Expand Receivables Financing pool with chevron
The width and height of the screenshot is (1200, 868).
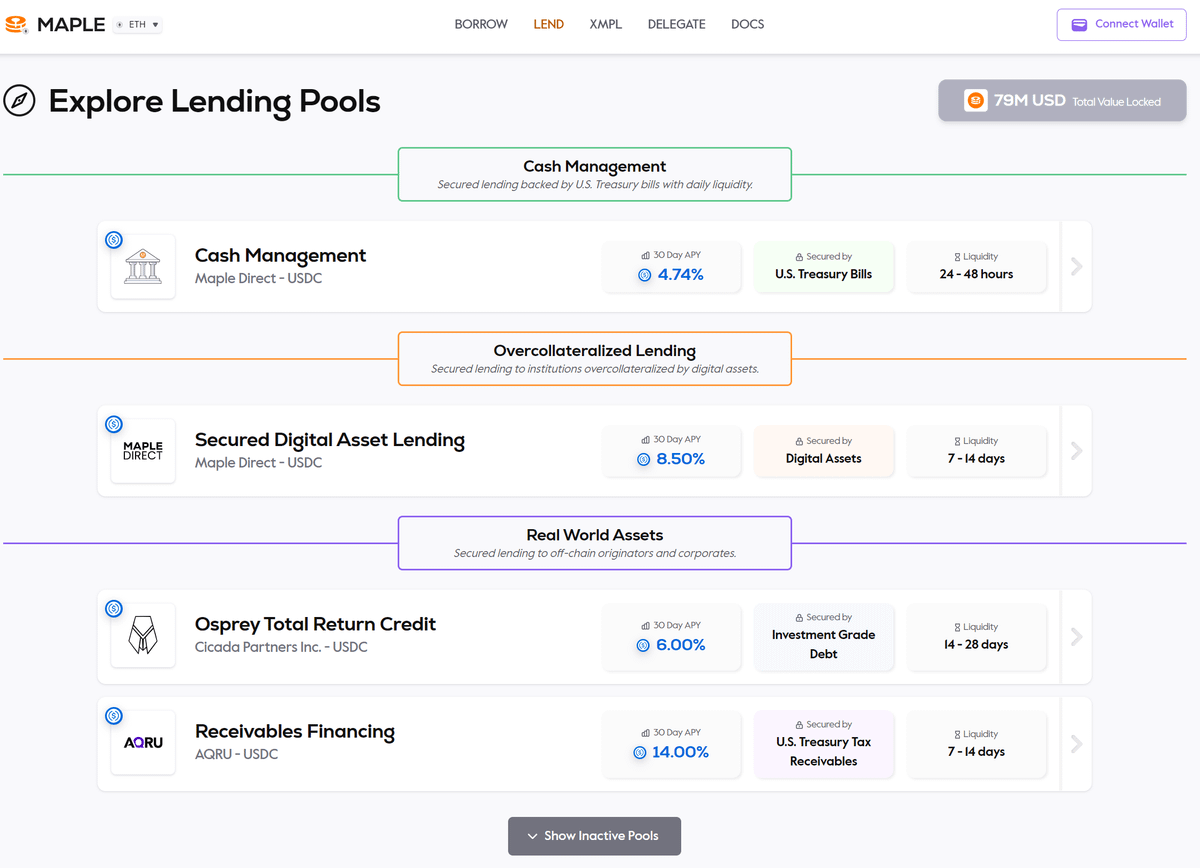pos(1076,743)
